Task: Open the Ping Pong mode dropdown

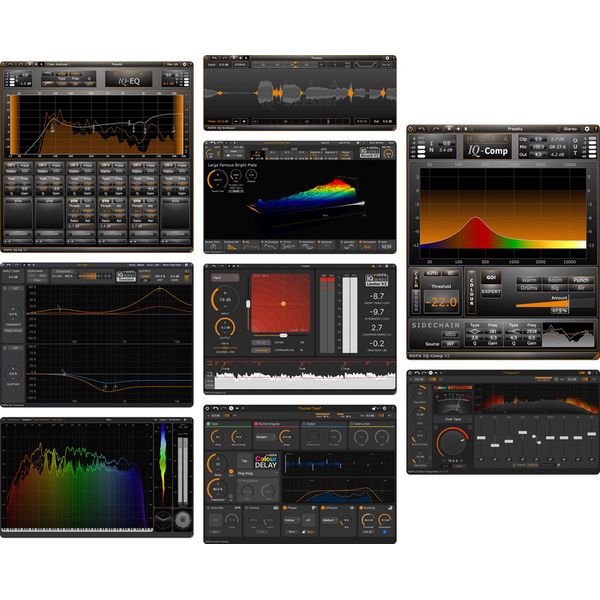Action: tap(258, 473)
